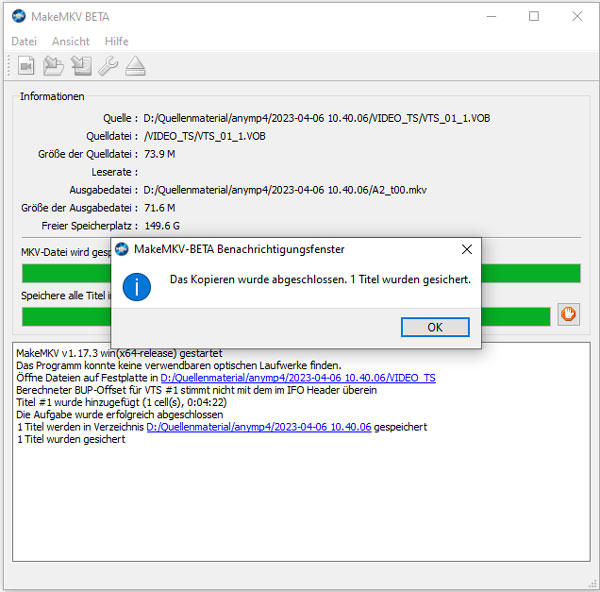Click the eject disc toolbar icon
This screenshot has height=592, width=600.
tap(135, 66)
